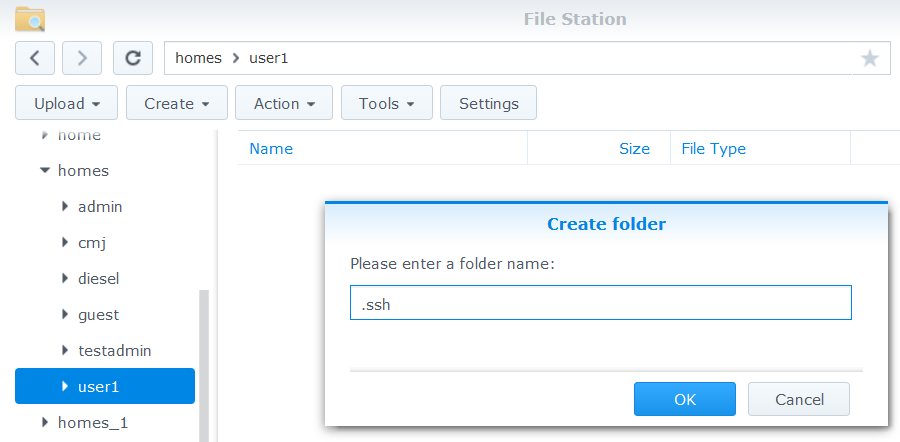Confirm folder creation with OK
The height and width of the screenshot is (442, 900).
(x=685, y=399)
